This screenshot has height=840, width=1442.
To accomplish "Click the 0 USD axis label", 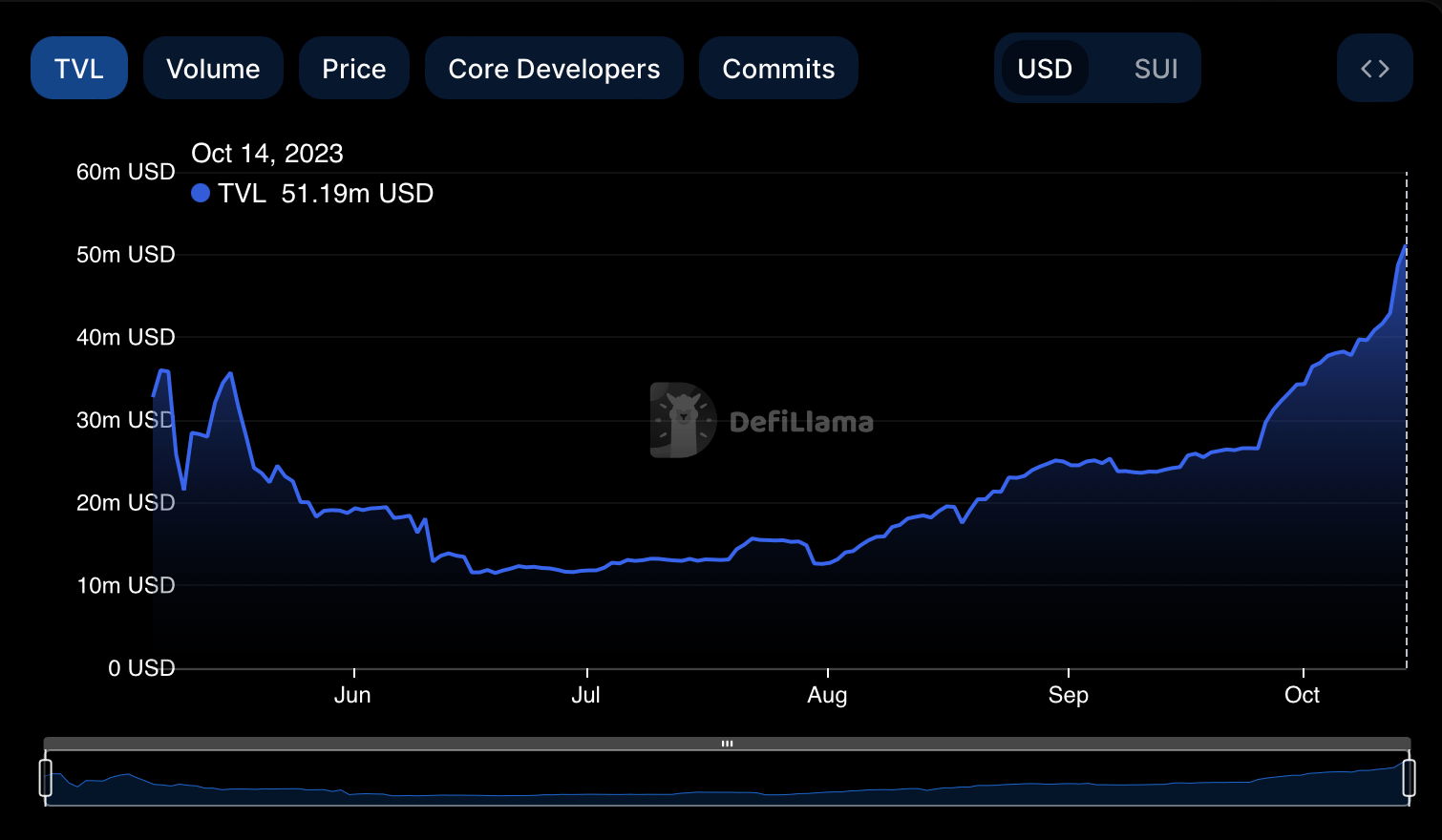I will click(141, 668).
